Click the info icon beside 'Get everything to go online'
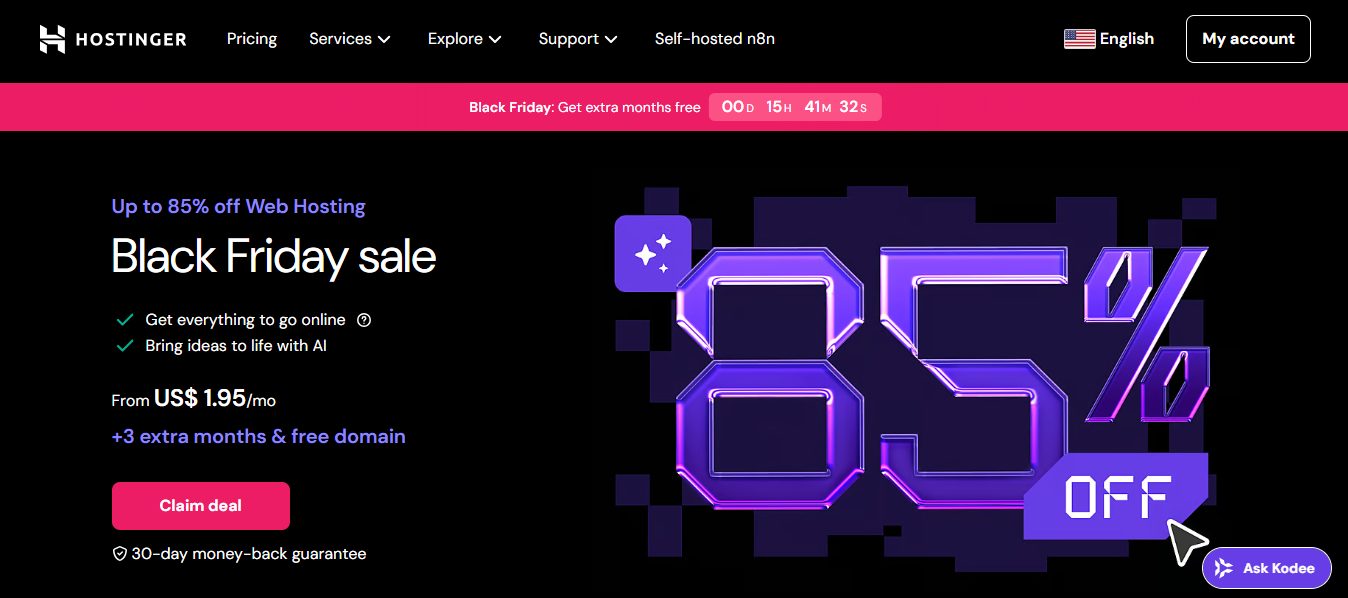1348x598 pixels. [x=364, y=320]
